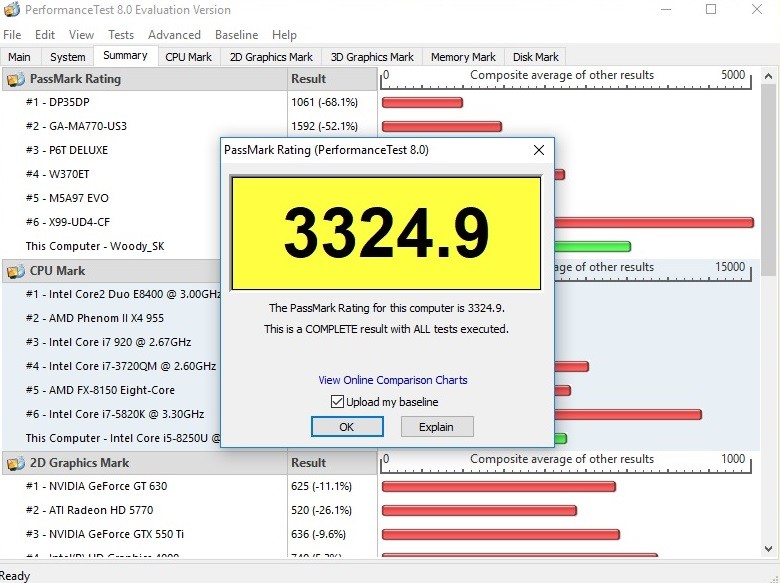Open the File menu
The image size is (780, 583).
click(12, 34)
